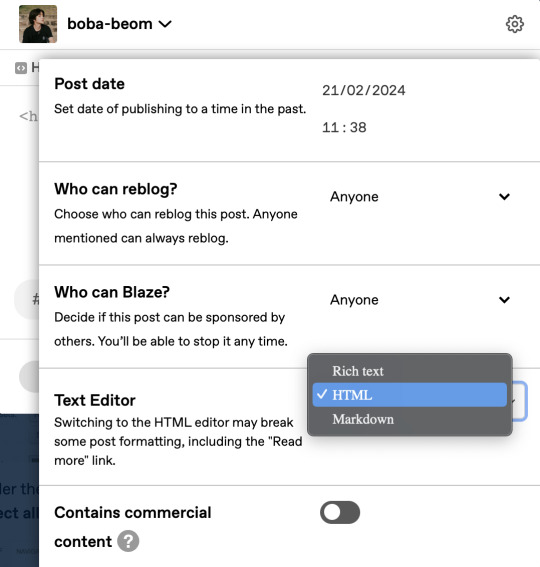Image resolution: width=540 pixels, height=567 pixels.
Task: Expand the boba-beom blog selector chevron
Action: tap(165, 24)
